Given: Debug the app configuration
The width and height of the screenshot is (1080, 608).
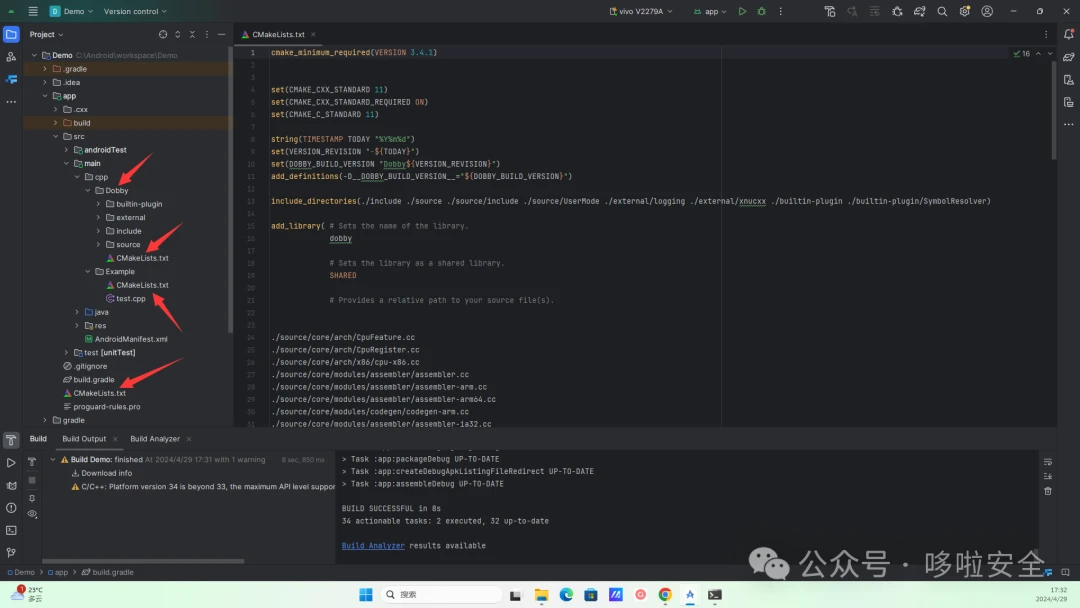Looking at the screenshot, I should click(x=761, y=12).
